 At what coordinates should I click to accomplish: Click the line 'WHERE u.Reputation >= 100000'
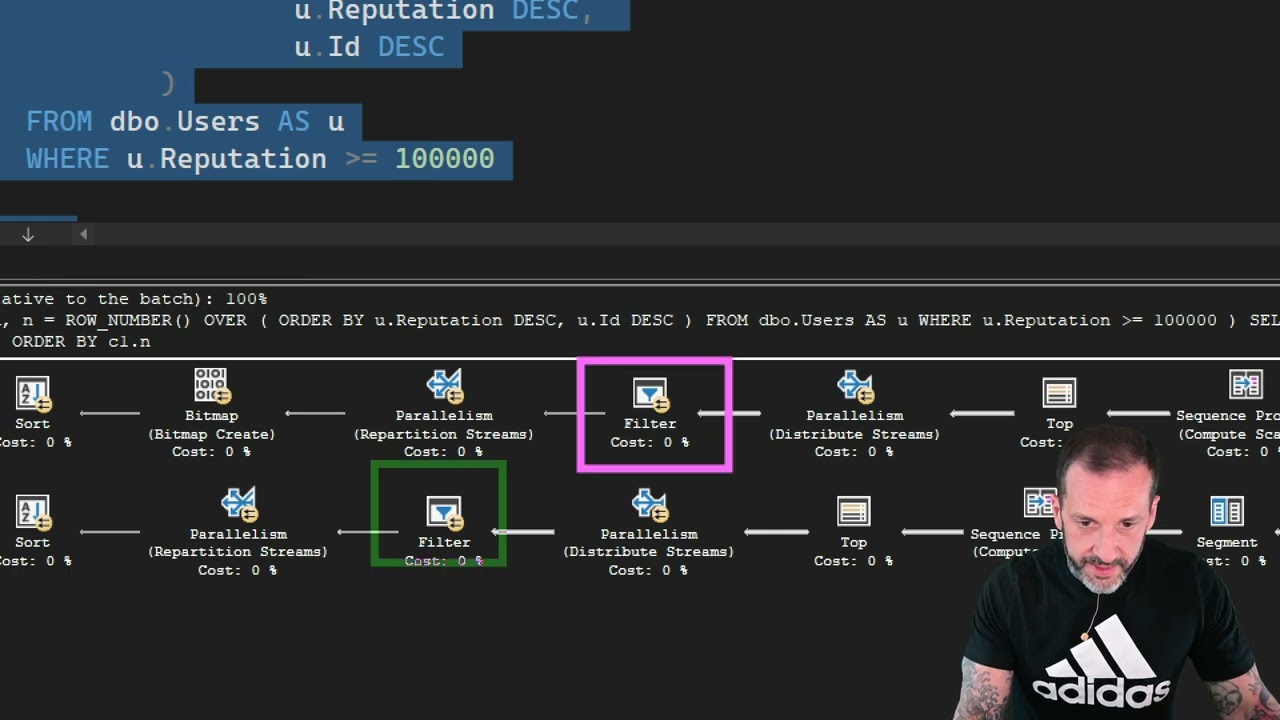(260, 159)
